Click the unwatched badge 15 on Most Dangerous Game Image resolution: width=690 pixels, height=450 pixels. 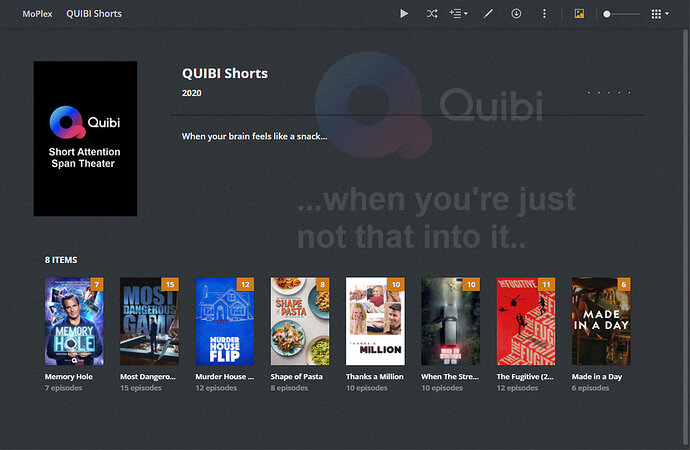click(x=170, y=284)
